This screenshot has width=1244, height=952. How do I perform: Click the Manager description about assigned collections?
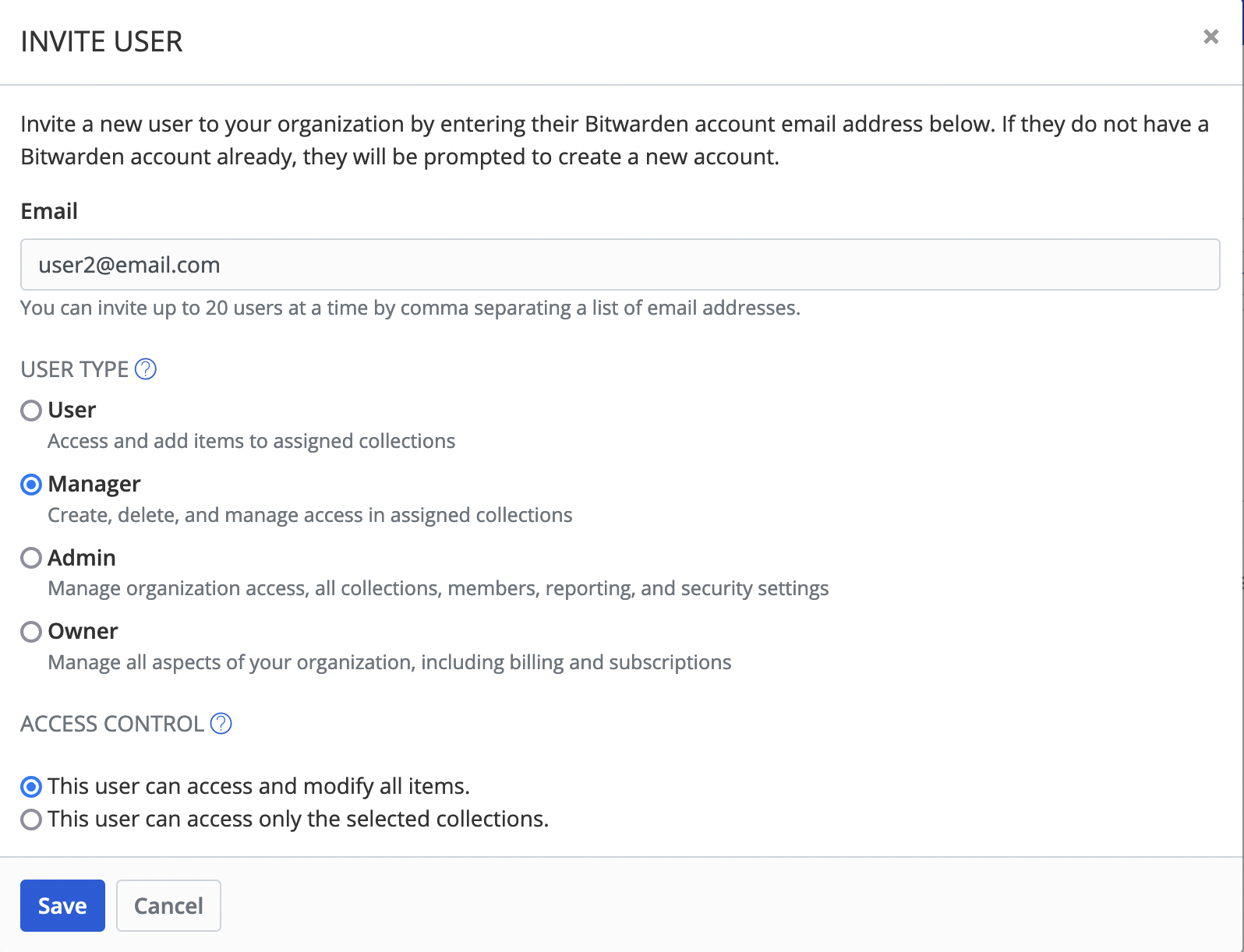[309, 515]
